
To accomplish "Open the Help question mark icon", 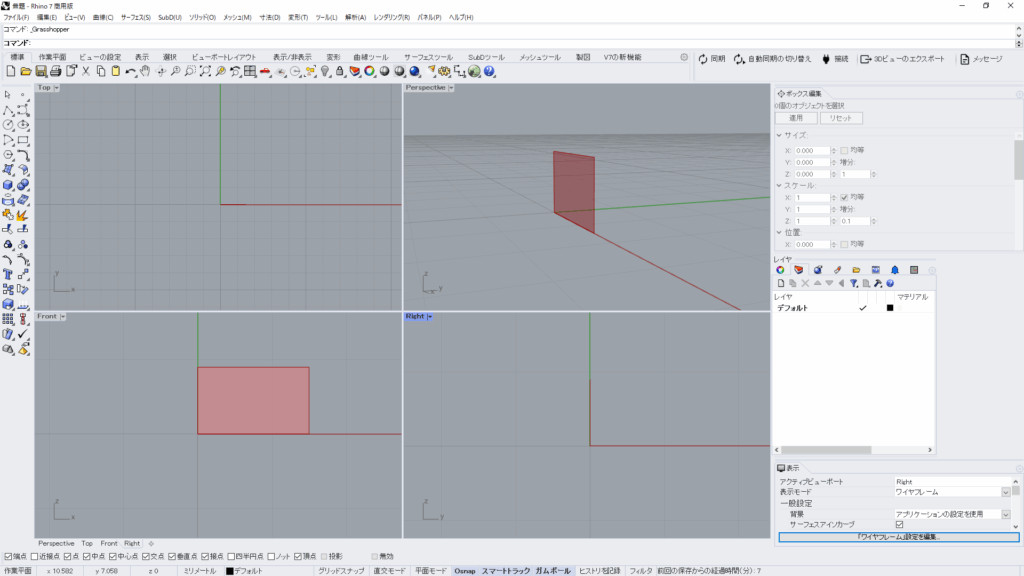I will [x=489, y=71].
